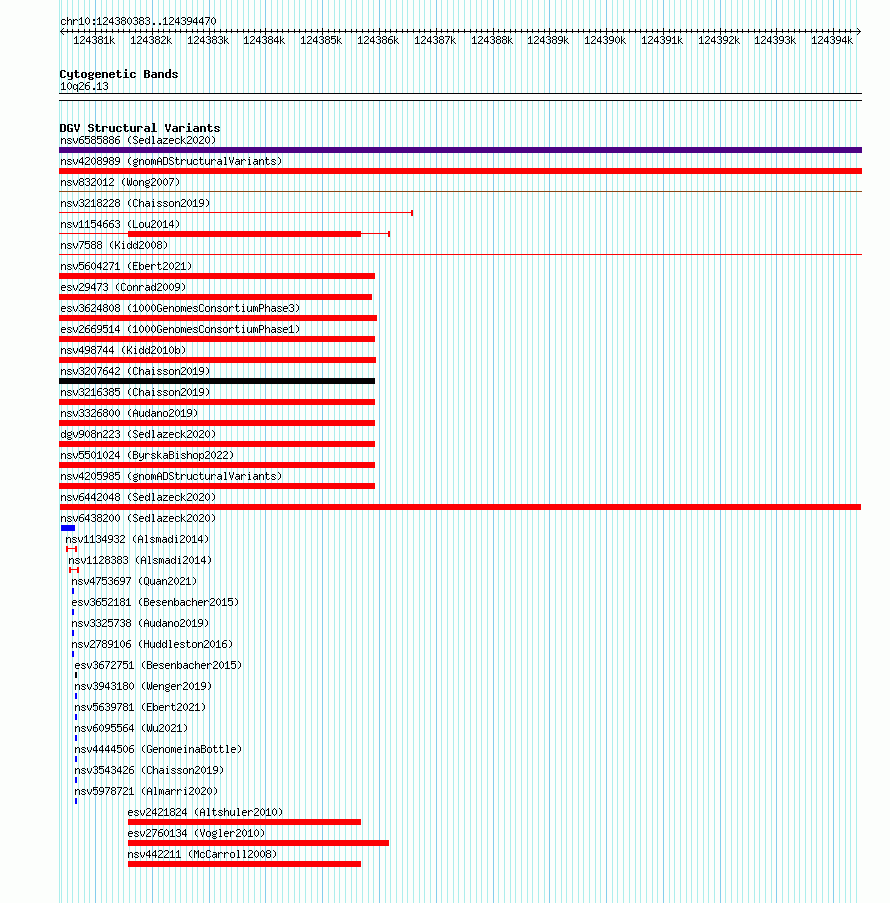Image resolution: width=890 pixels, height=903 pixels.
Task: Click nsv4205985 (gnomADStructuralVariants) label
Action: click(171, 476)
